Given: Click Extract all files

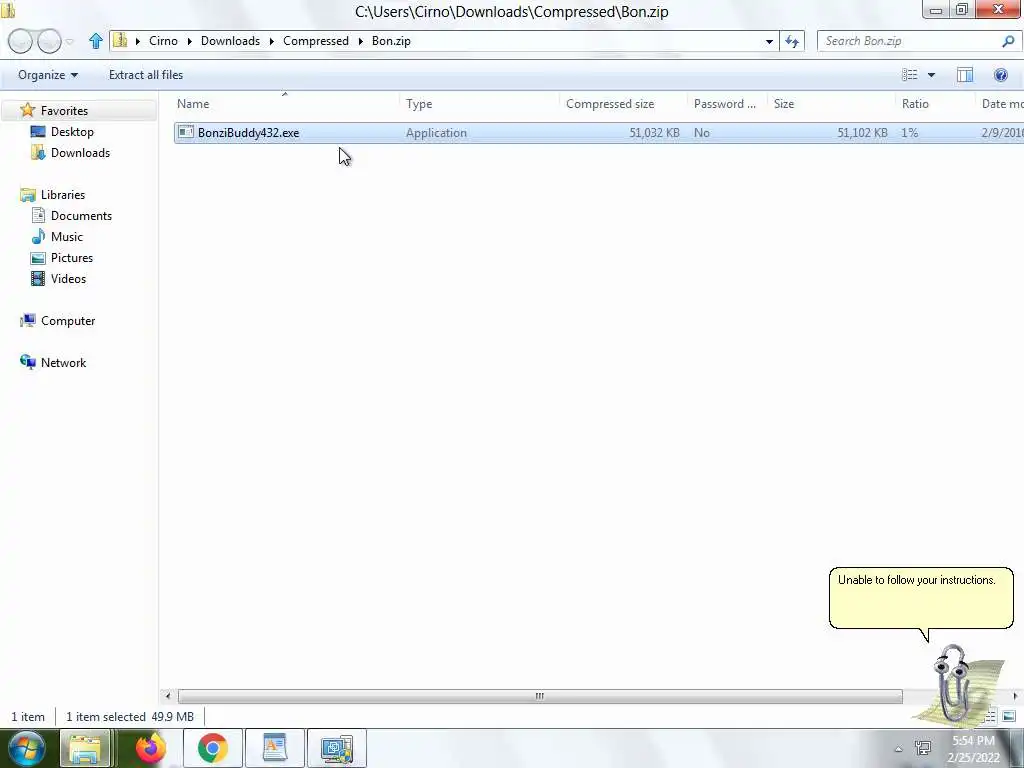Looking at the screenshot, I should coord(146,75).
